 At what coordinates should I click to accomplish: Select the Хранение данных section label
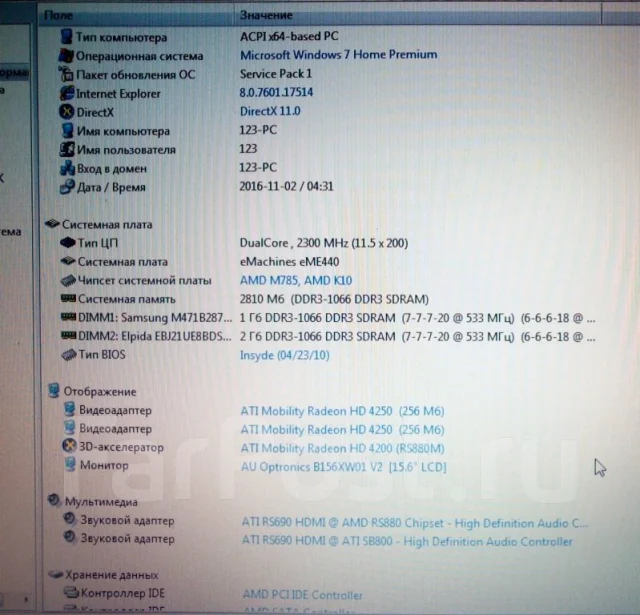[112, 575]
